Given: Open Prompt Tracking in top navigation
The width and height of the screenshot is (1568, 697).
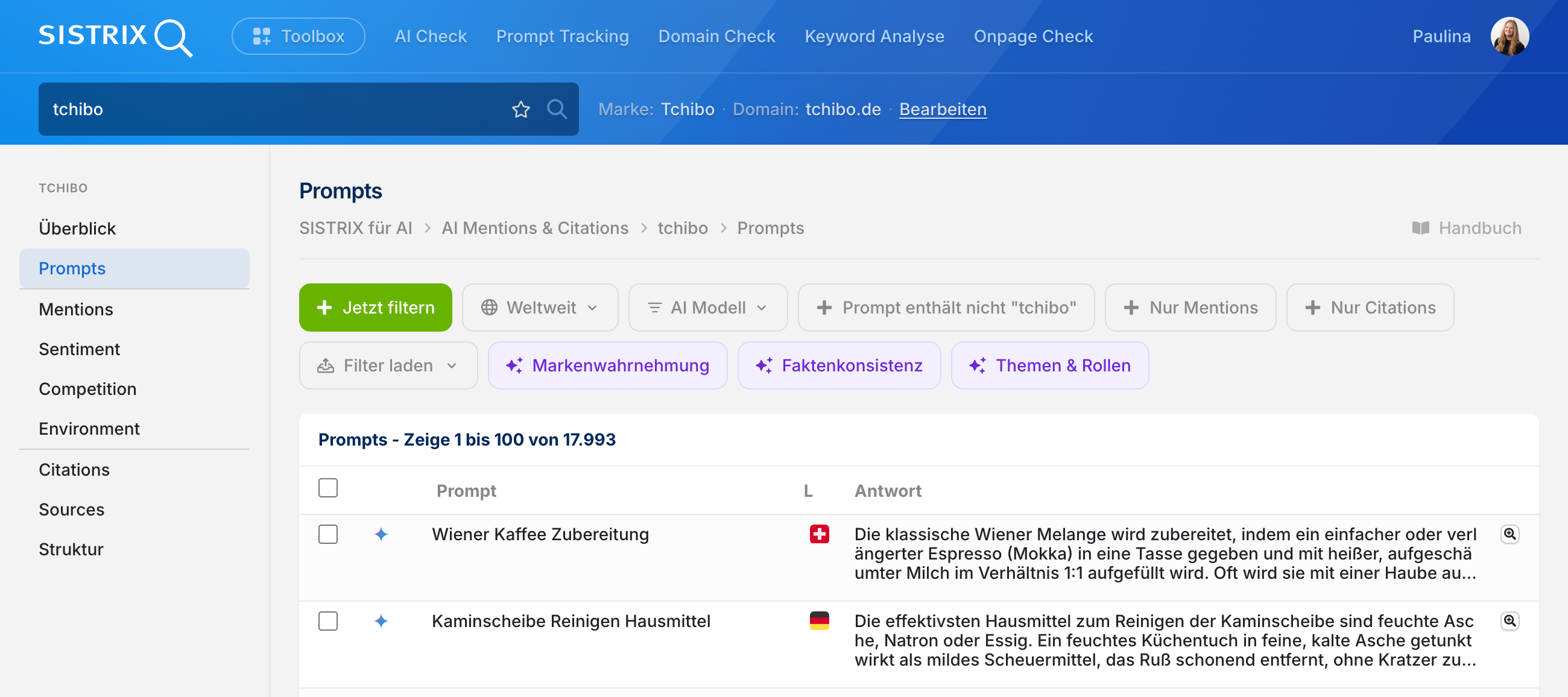Looking at the screenshot, I should (x=563, y=37).
